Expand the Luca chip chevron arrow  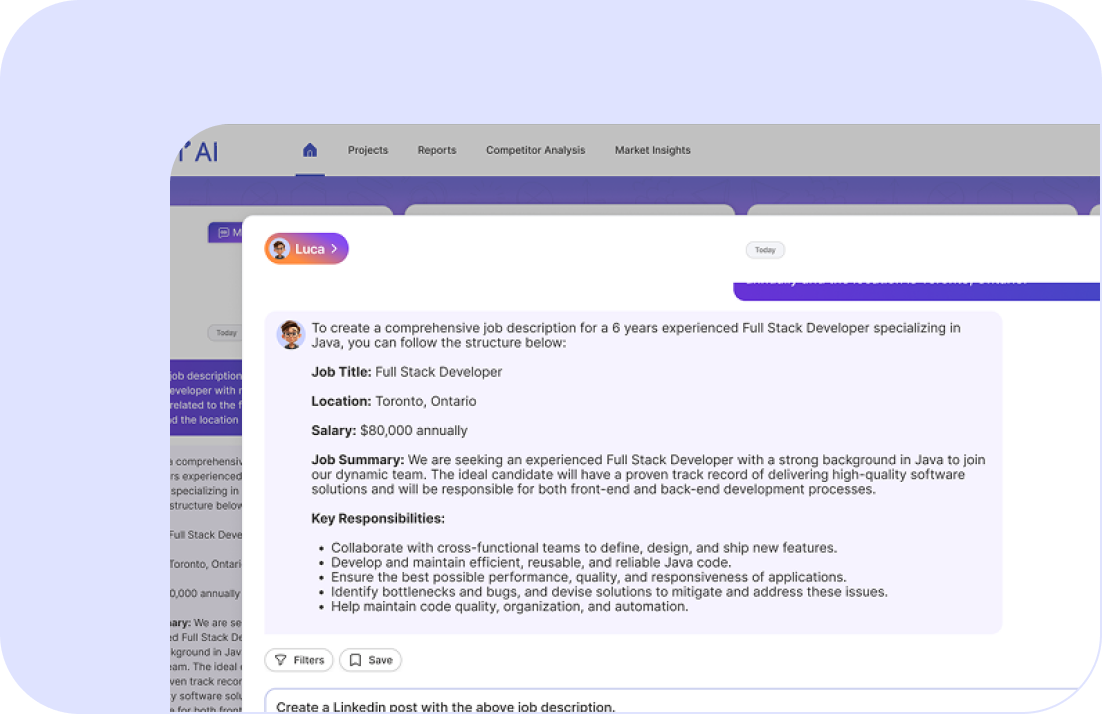(x=334, y=249)
